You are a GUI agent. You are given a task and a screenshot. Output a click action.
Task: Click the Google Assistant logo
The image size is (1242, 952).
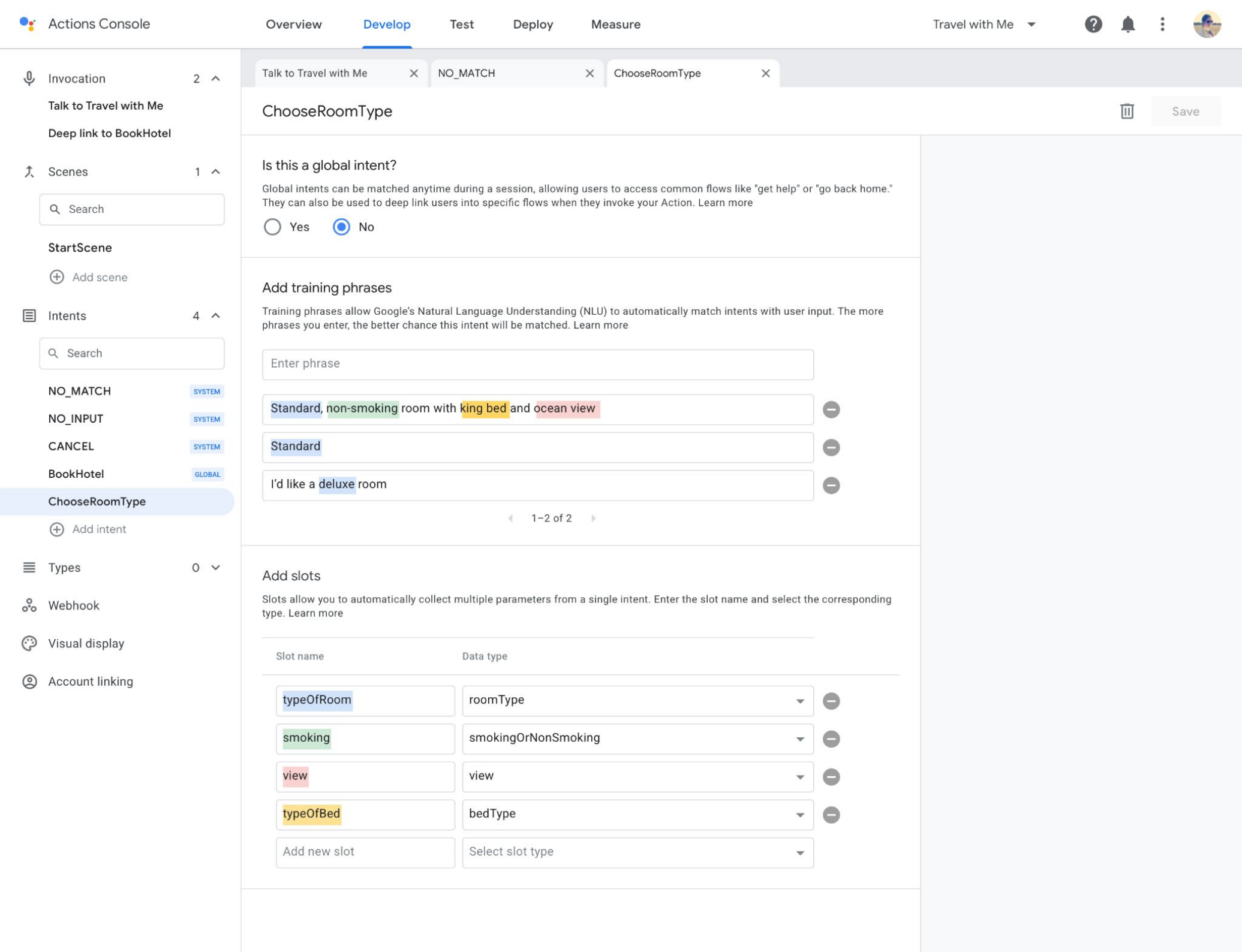(x=27, y=24)
